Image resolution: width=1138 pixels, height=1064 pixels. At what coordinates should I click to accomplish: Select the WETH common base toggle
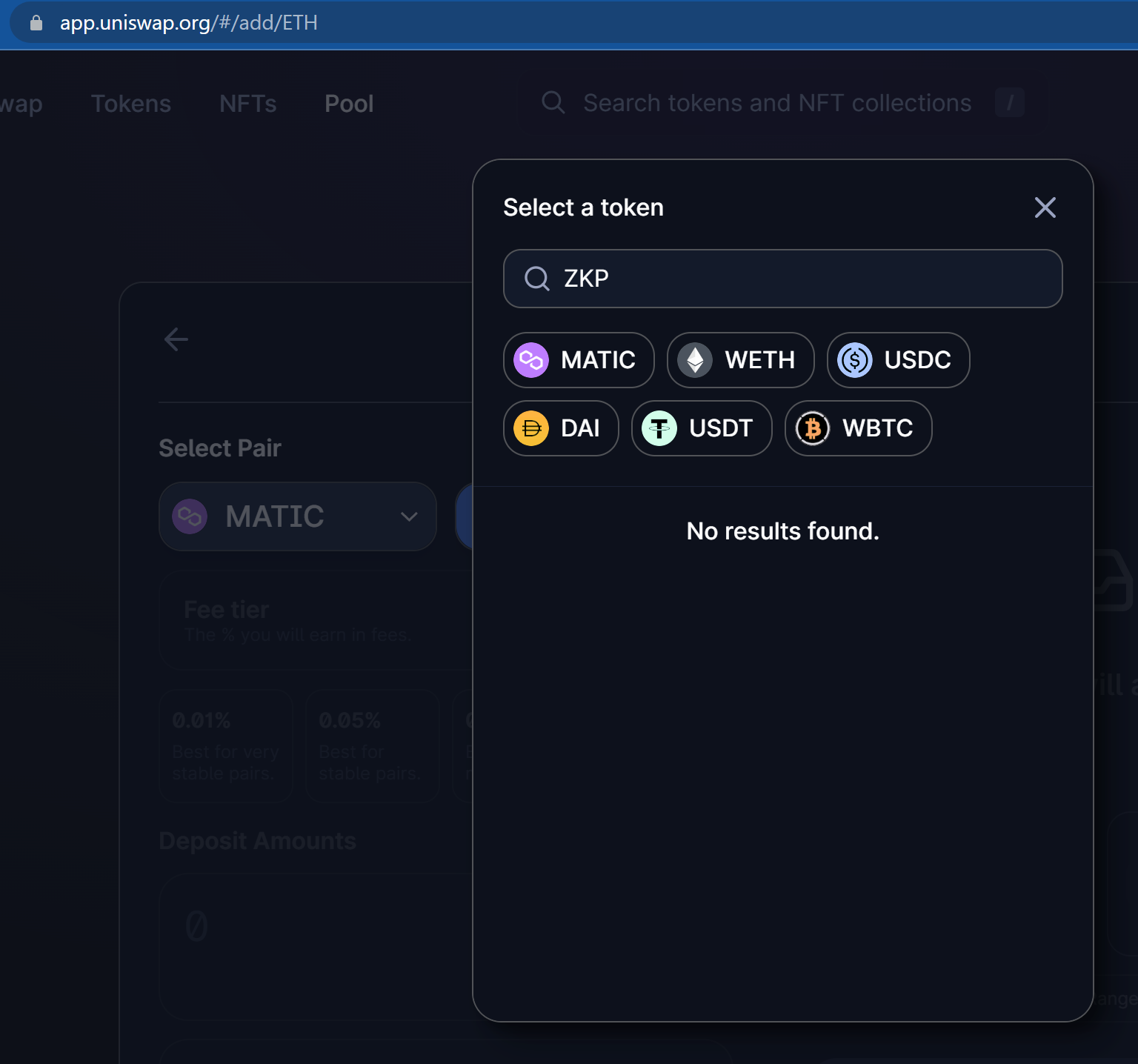pyautogui.click(x=739, y=360)
